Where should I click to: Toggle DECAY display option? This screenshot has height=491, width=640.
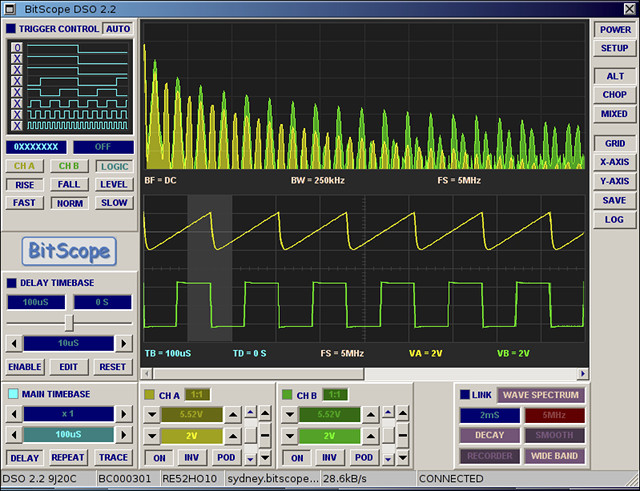(x=490, y=435)
